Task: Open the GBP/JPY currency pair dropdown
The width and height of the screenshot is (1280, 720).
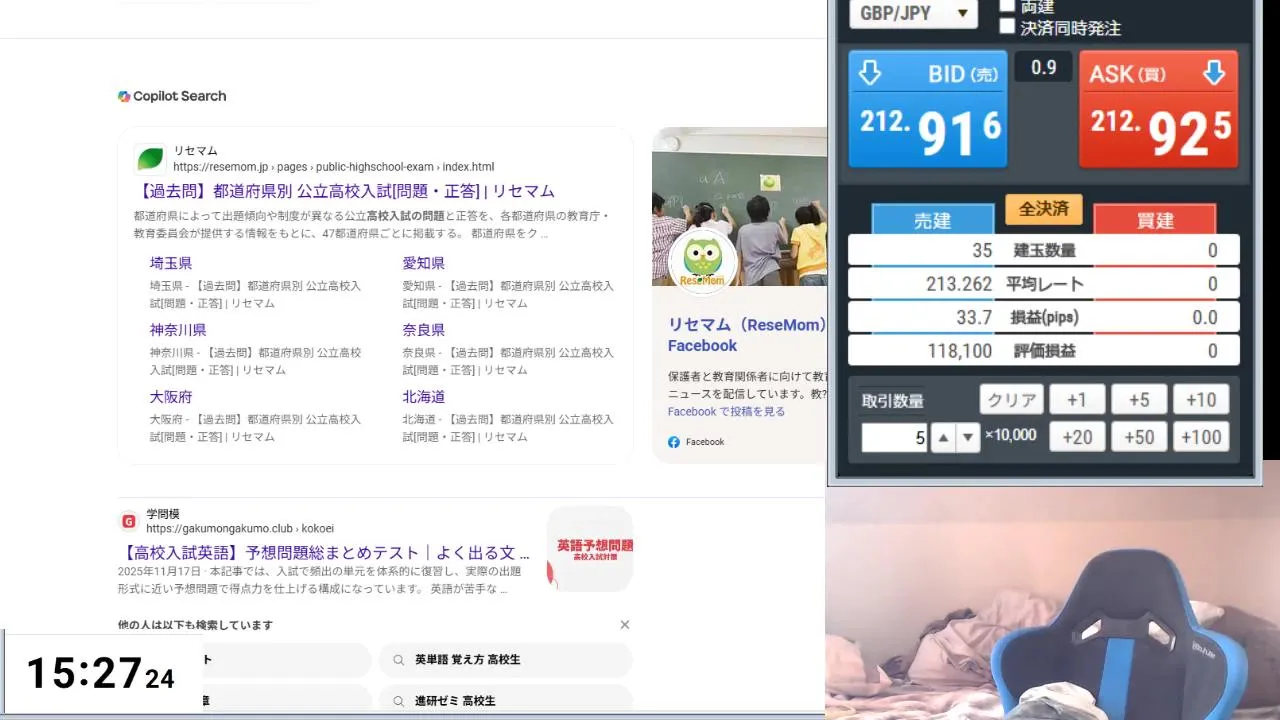Action: (x=913, y=13)
